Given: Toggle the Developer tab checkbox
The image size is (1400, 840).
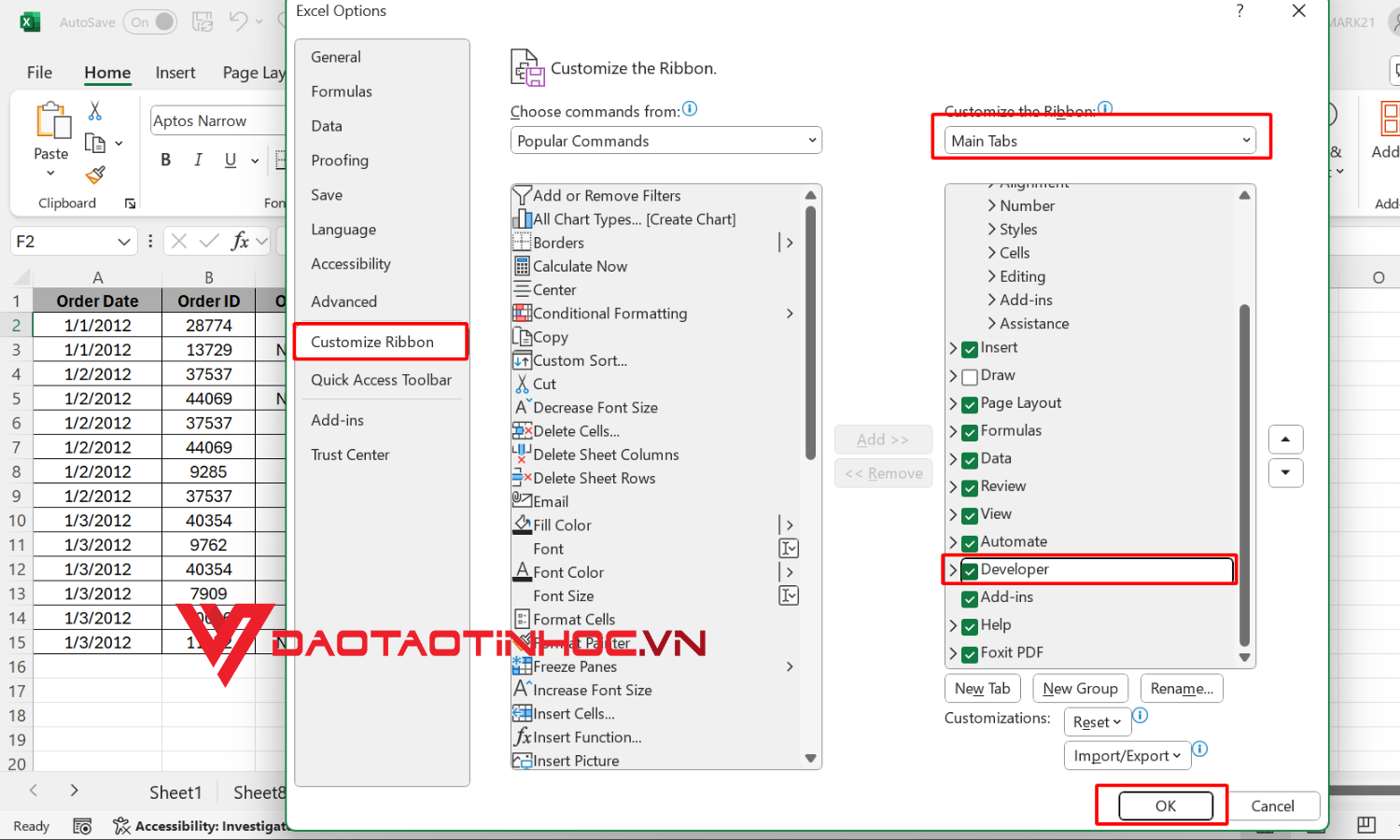Looking at the screenshot, I should click(x=970, y=571).
